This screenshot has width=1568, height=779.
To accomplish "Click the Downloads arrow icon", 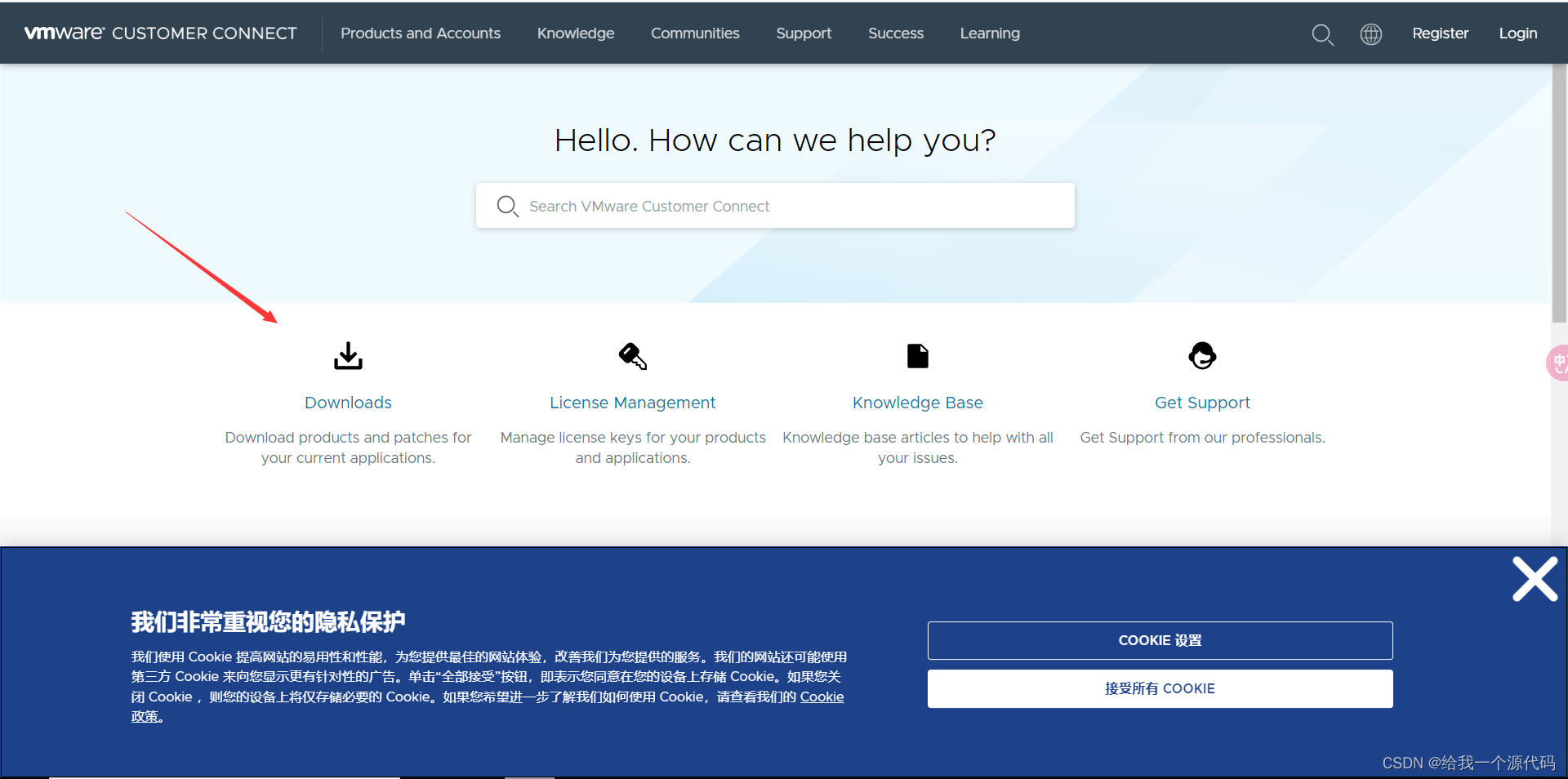I will 348,356.
